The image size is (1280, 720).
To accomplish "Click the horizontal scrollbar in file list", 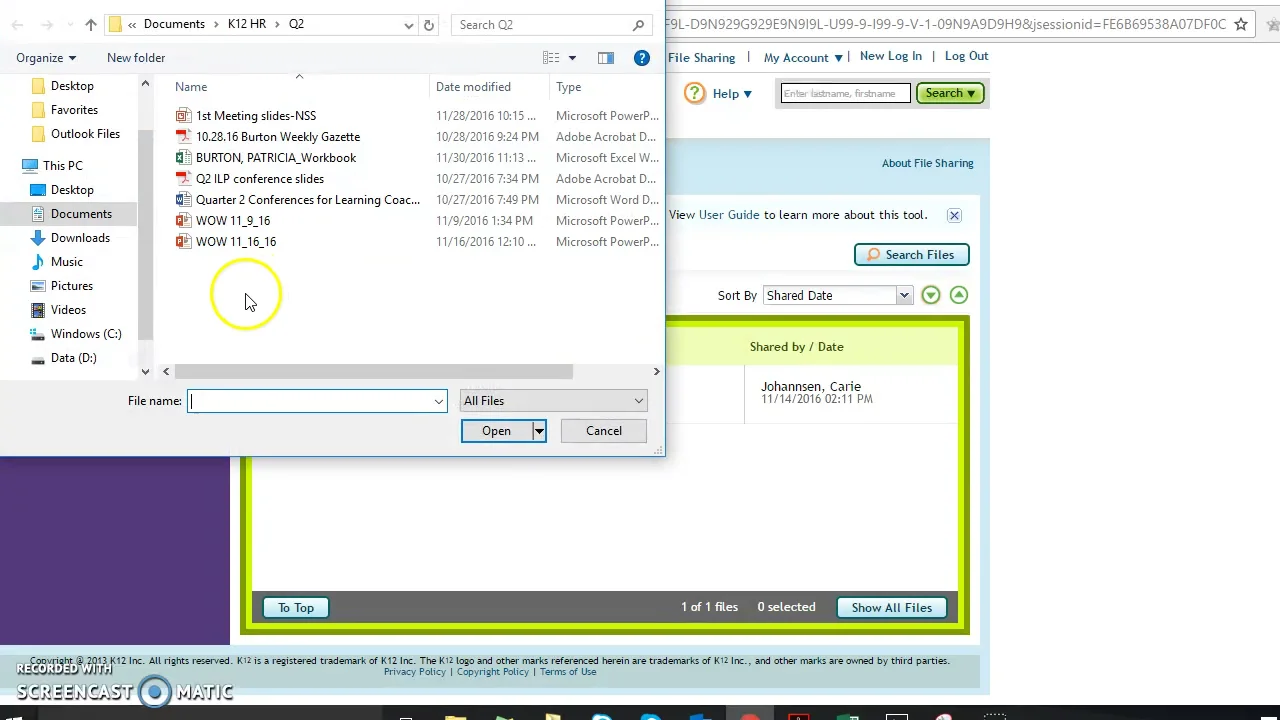I will [x=374, y=372].
